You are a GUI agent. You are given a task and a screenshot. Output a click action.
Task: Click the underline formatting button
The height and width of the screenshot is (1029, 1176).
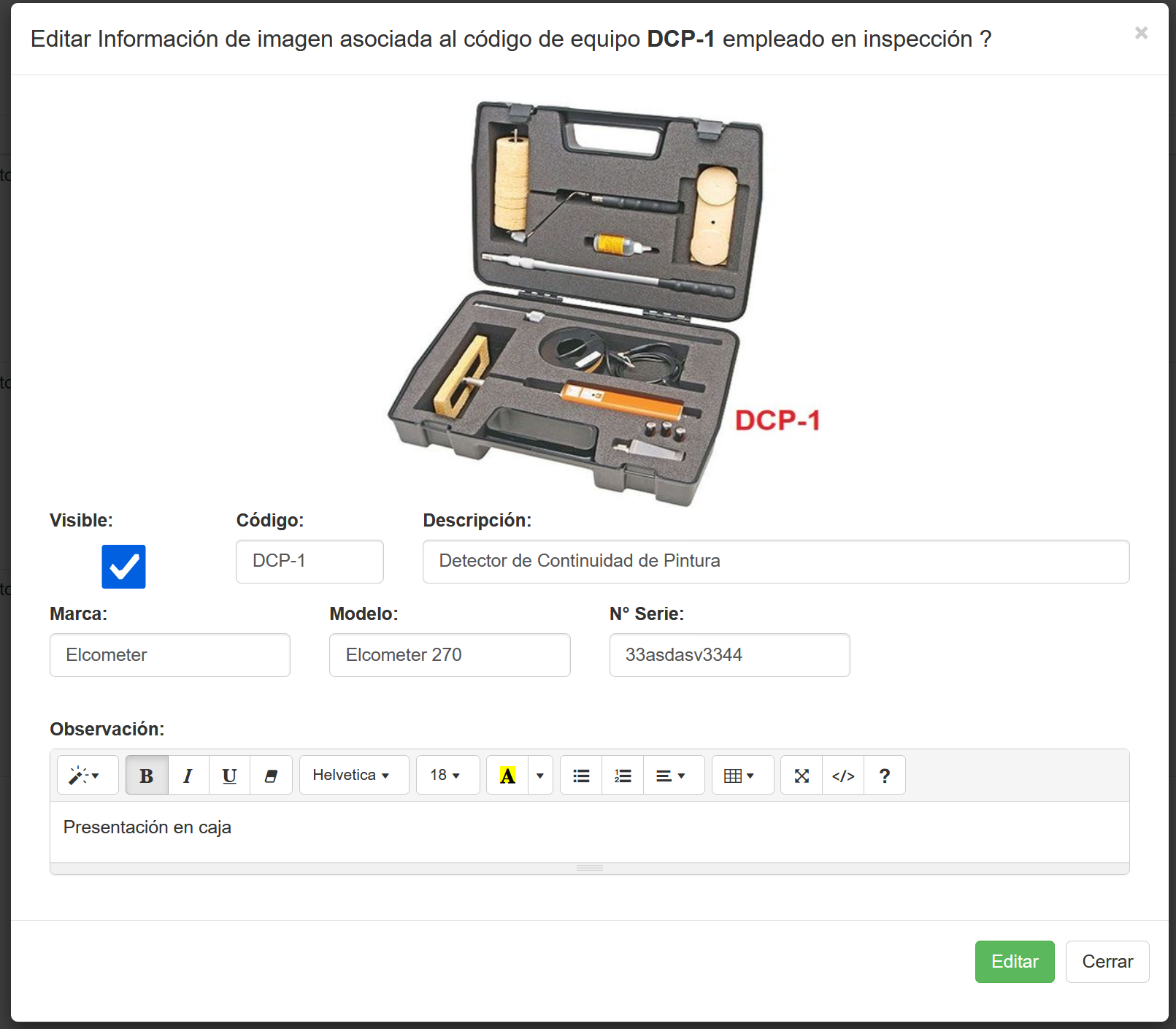tap(229, 776)
